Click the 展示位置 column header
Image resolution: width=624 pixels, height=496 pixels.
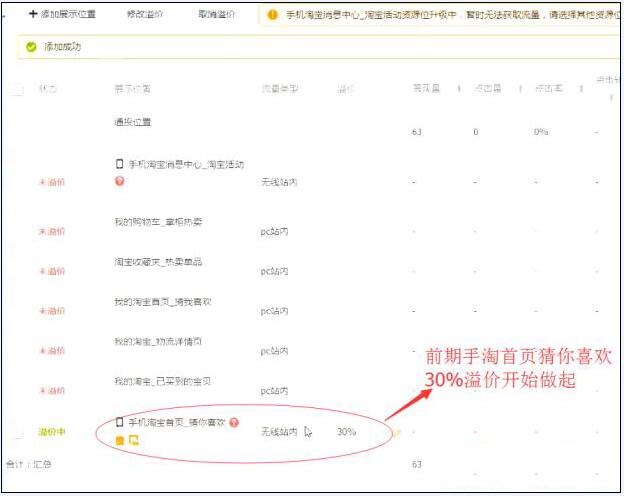click(x=133, y=88)
